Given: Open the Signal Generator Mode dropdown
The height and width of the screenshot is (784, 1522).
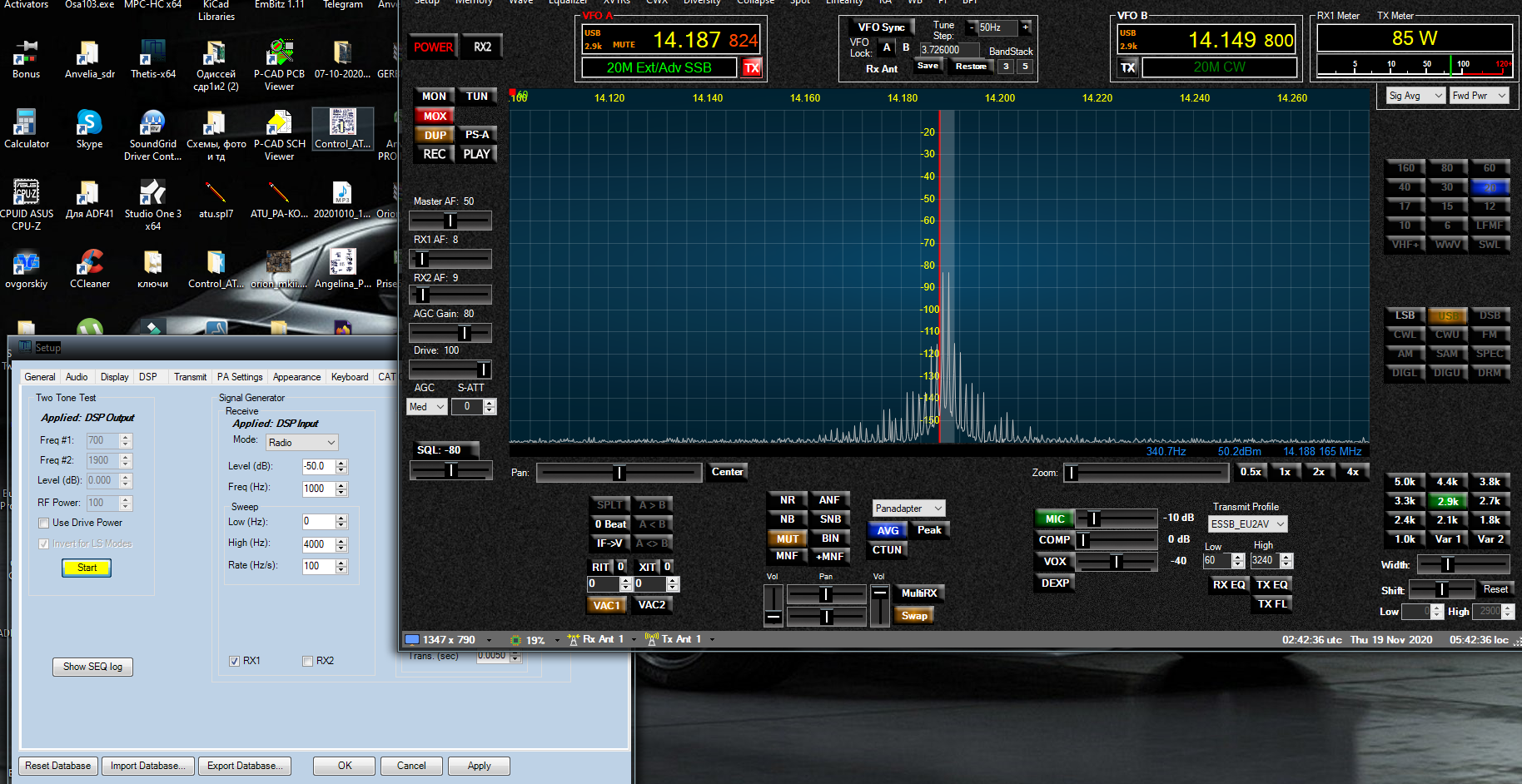Looking at the screenshot, I should click(302, 443).
